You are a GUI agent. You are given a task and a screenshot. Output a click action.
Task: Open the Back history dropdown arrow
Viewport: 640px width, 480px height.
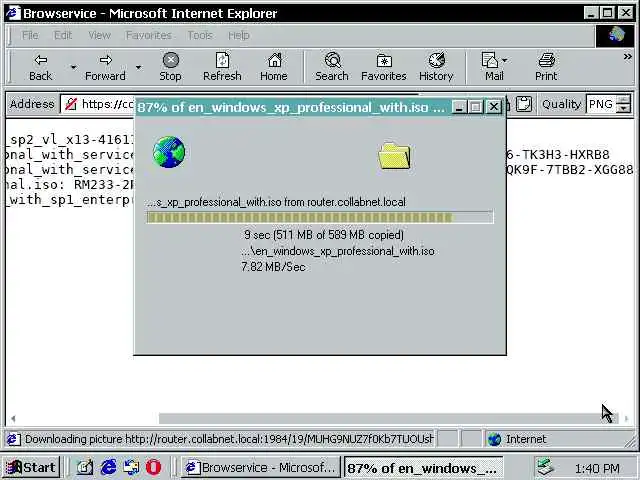[73, 67]
